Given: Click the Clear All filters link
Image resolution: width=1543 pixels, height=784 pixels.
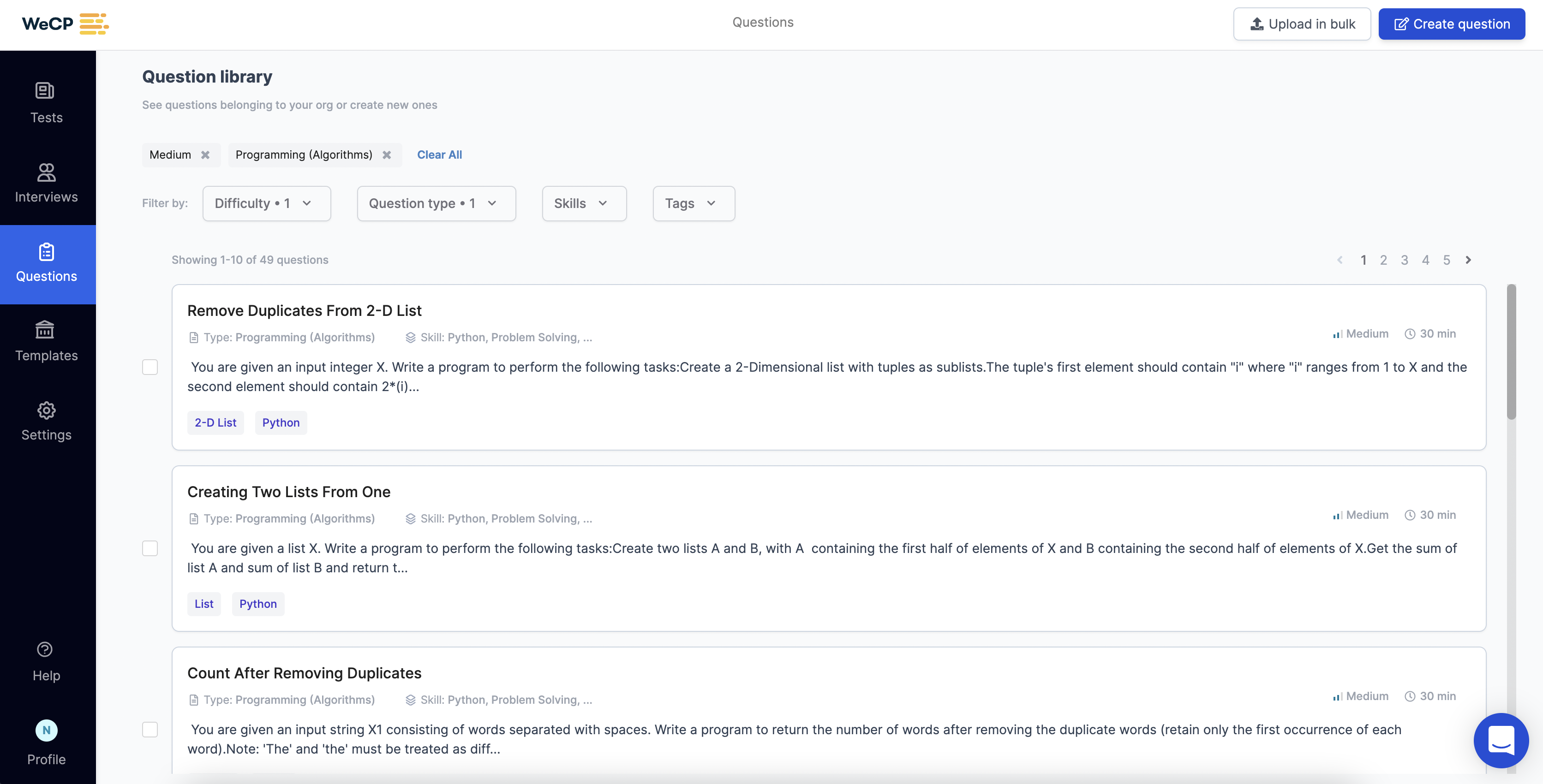Looking at the screenshot, I should (x=439, y=154).
